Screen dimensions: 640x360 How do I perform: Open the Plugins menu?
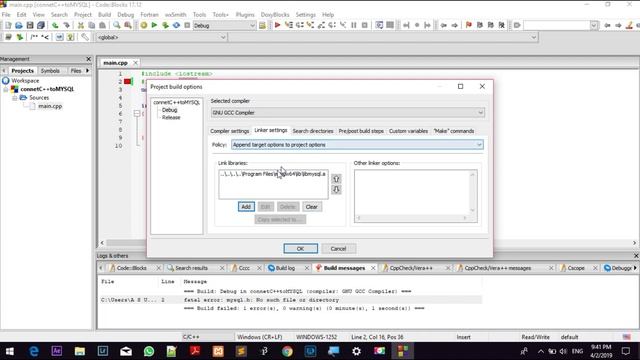click(245, 15)
